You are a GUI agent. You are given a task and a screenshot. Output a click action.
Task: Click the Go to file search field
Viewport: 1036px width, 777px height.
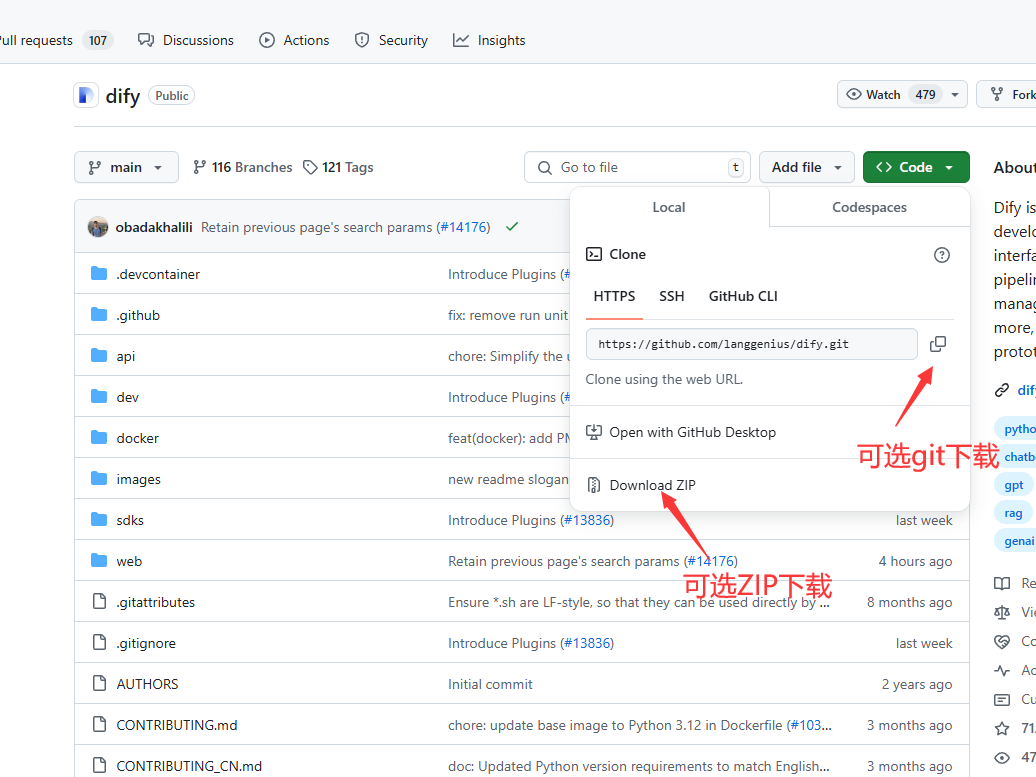pyautogui.click(x=637, y=167)
